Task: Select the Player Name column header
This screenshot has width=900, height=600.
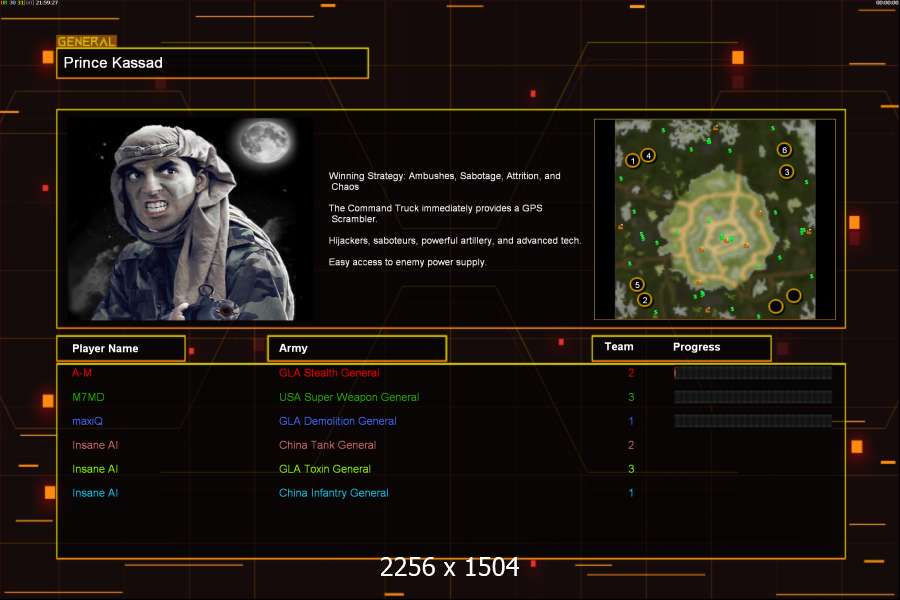Action: click(x=121, y=349)
